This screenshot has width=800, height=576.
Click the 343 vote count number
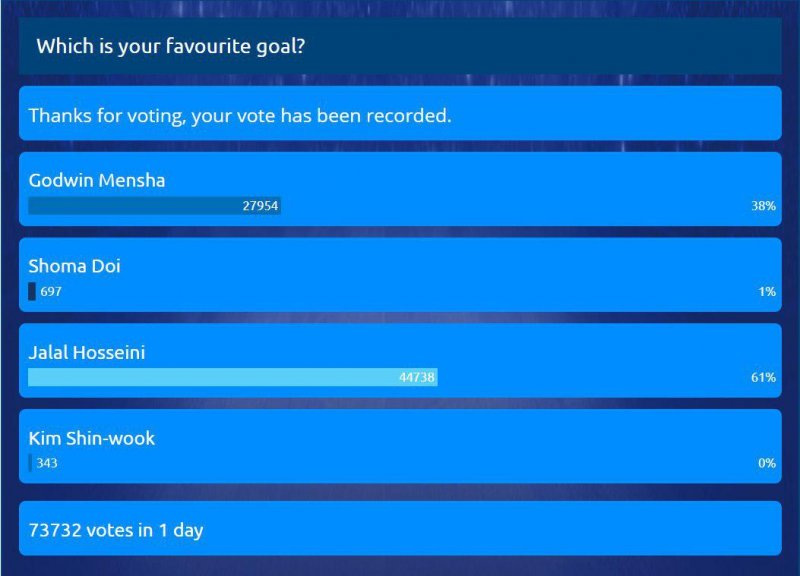click(47, 463)
